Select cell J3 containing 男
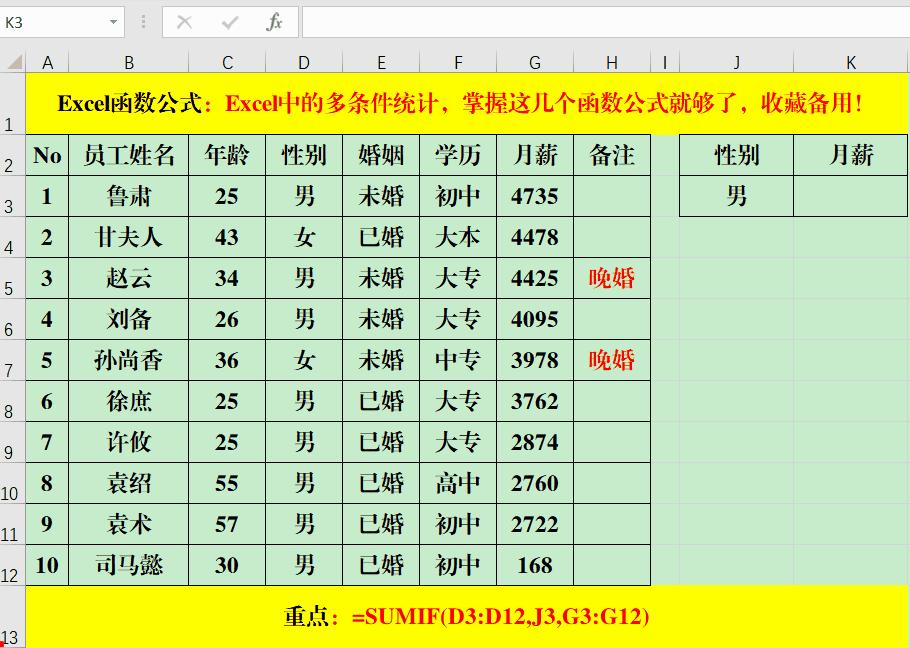 [736, 196]
